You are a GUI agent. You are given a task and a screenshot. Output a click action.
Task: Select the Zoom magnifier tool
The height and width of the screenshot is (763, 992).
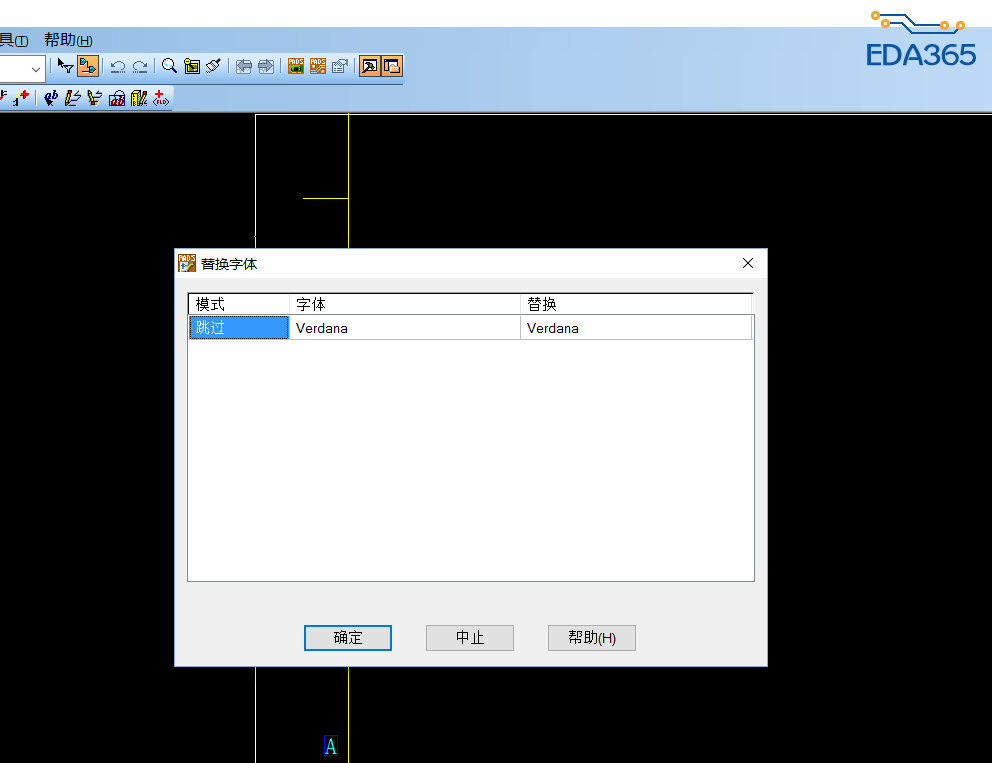coord(169,66)
